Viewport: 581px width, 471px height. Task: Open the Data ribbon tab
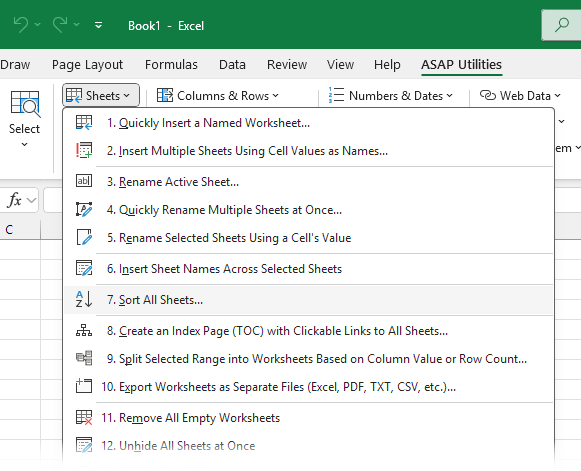pos(232,64)
